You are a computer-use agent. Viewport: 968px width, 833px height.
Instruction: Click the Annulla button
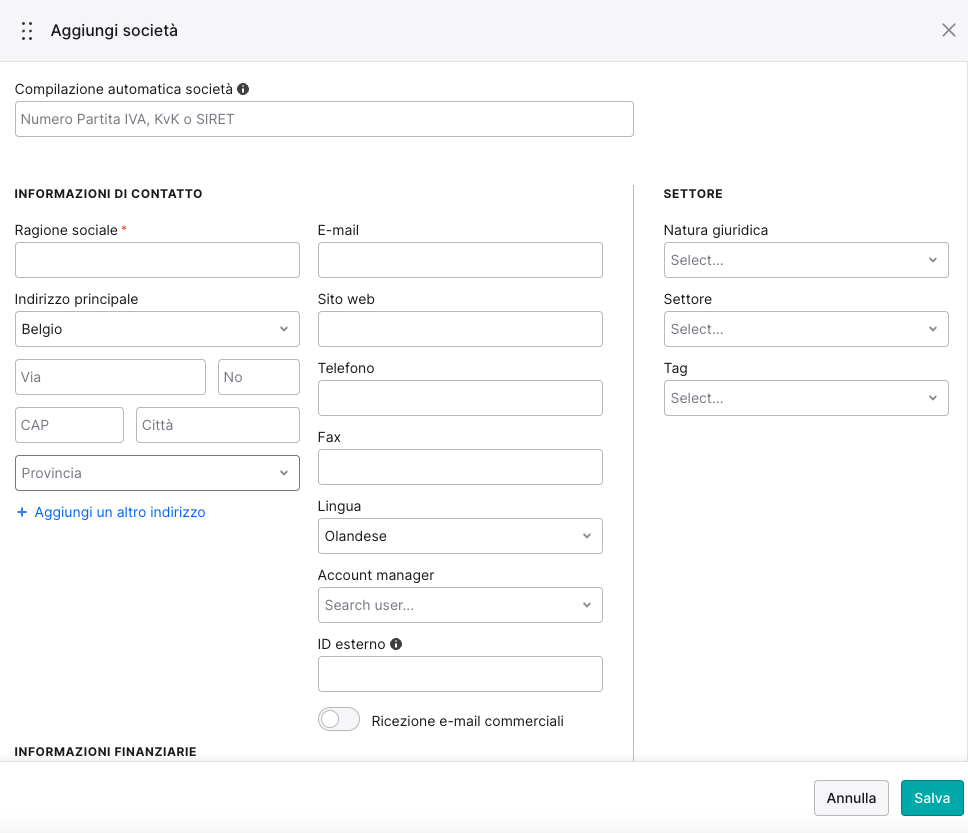pos(851,798)
